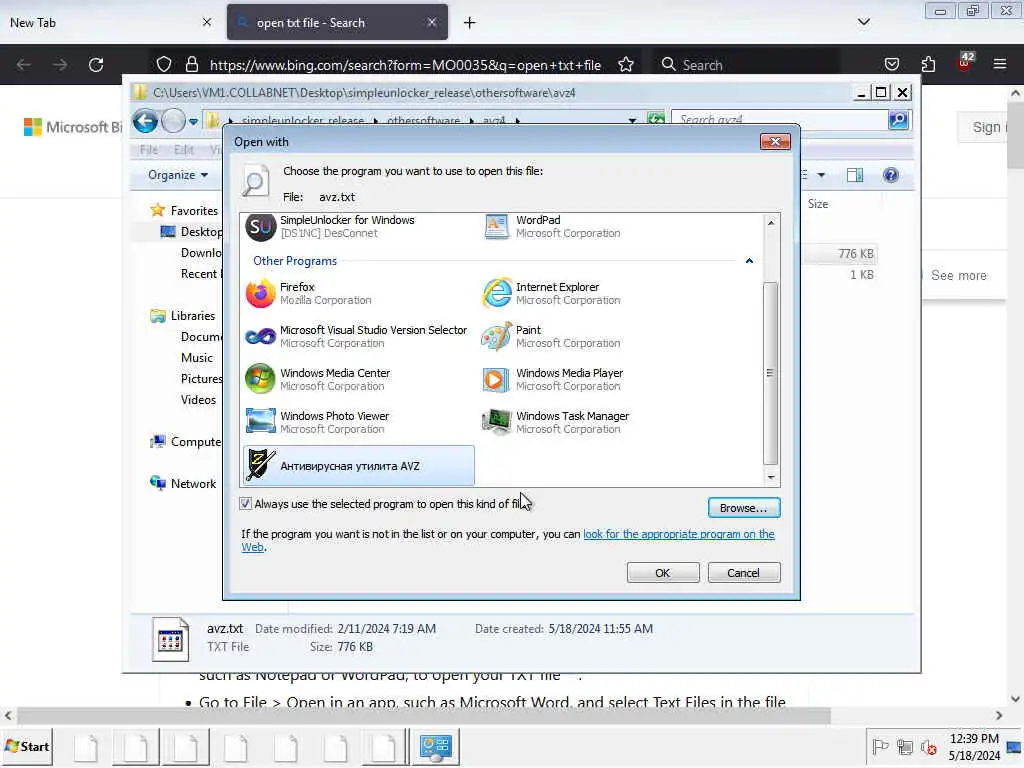
Task: Select SimpleUnlocker for Windows program
Action: pyautogui.click(x=358, y=227)
